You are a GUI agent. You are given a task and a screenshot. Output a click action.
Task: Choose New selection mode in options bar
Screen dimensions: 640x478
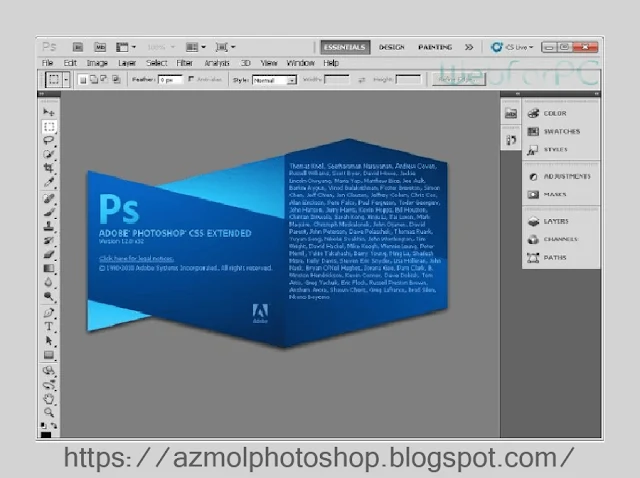[x=83, y=80]
